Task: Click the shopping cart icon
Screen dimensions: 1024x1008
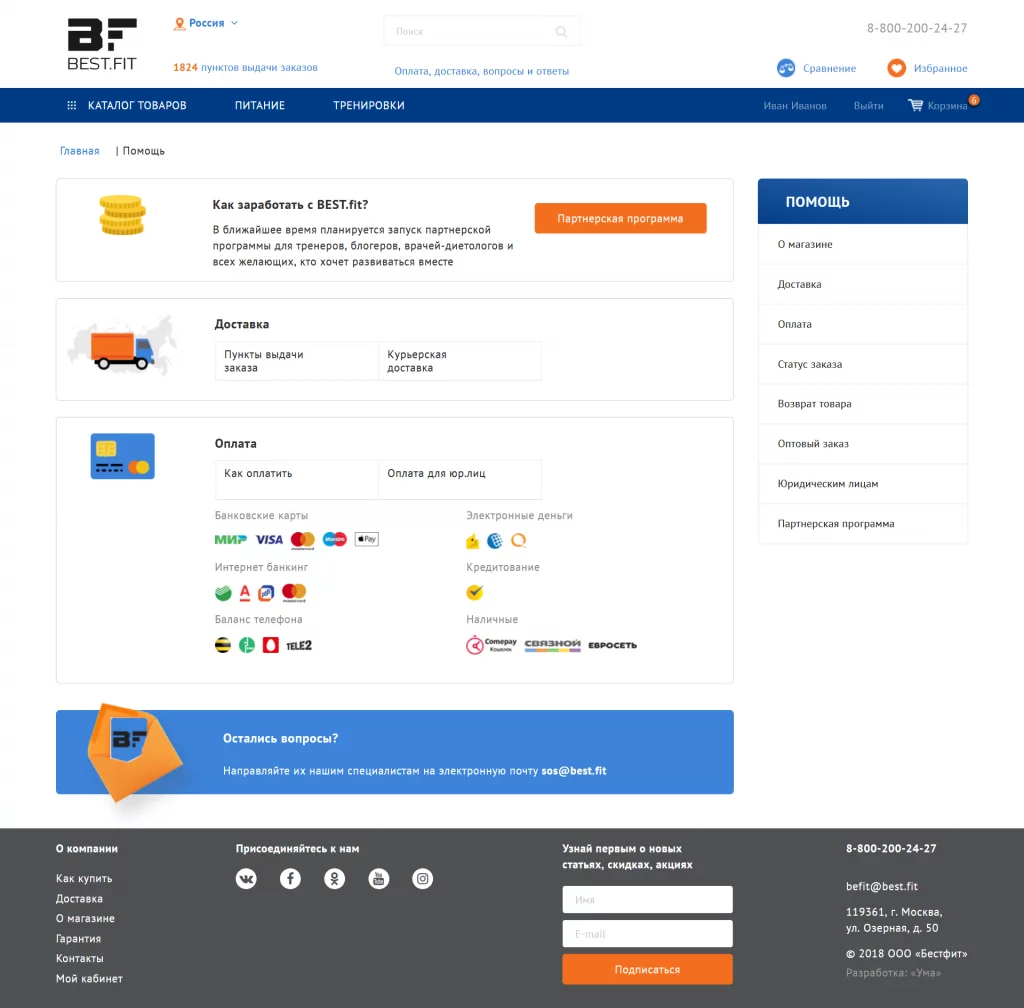Action: pos(916,105)
